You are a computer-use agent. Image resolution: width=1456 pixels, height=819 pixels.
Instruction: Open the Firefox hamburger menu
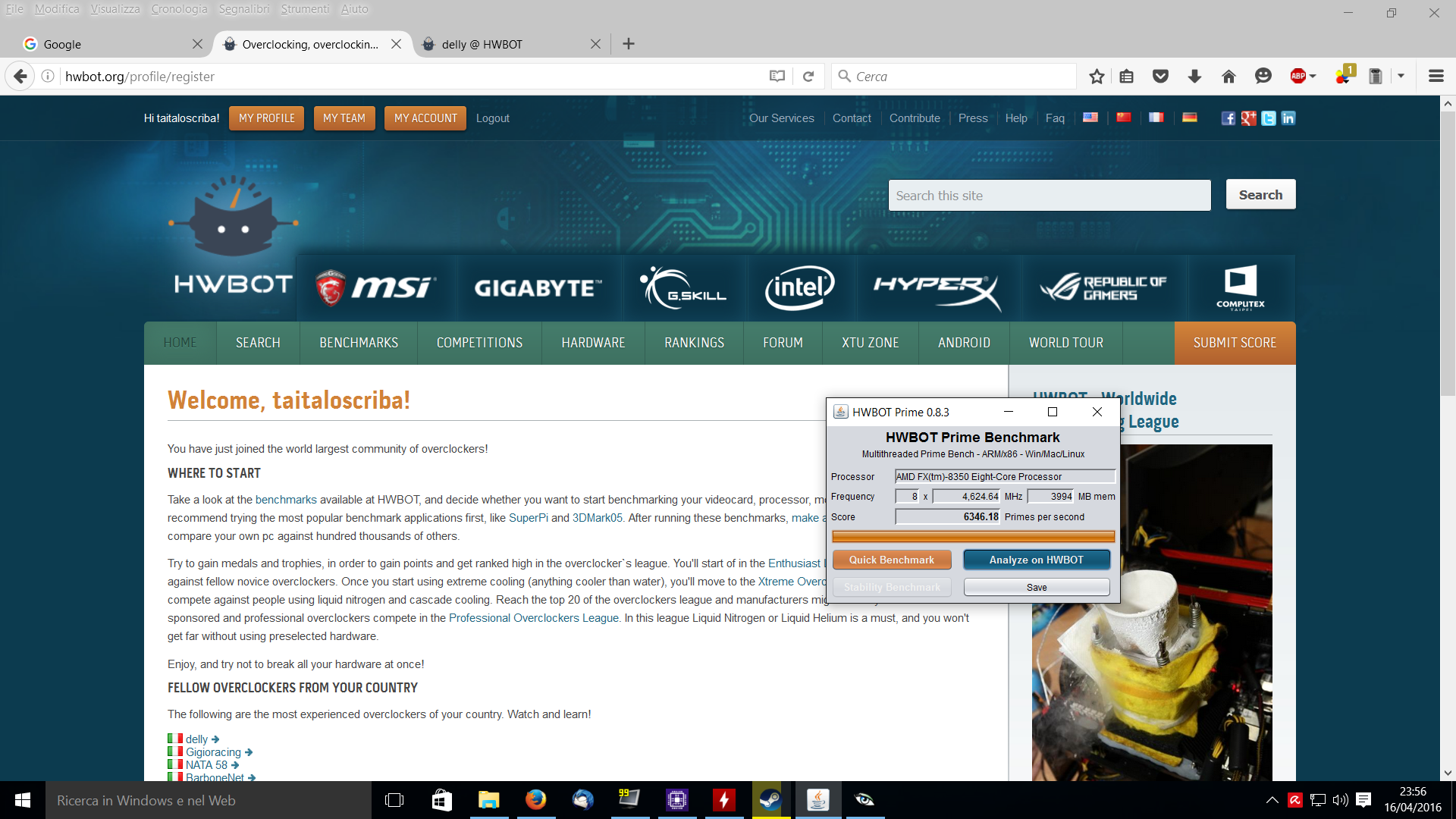pyautogui.click(x=1436, y=76)
